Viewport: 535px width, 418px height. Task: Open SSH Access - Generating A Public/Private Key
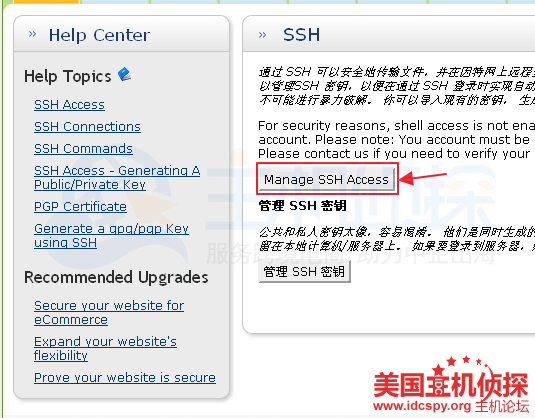tap(117, 177)
